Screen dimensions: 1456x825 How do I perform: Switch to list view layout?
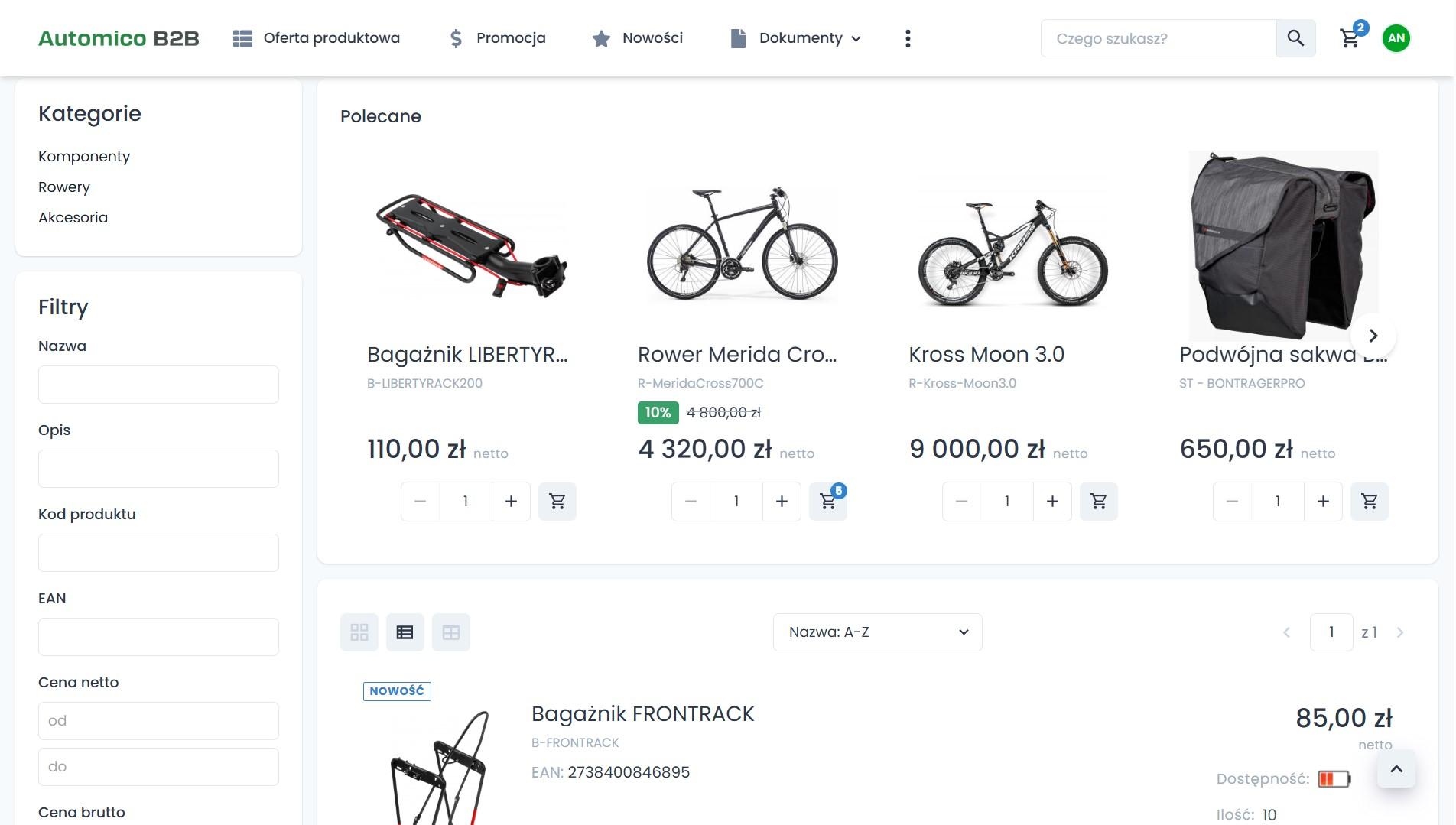pyautogui.click(x=405, y=632)
